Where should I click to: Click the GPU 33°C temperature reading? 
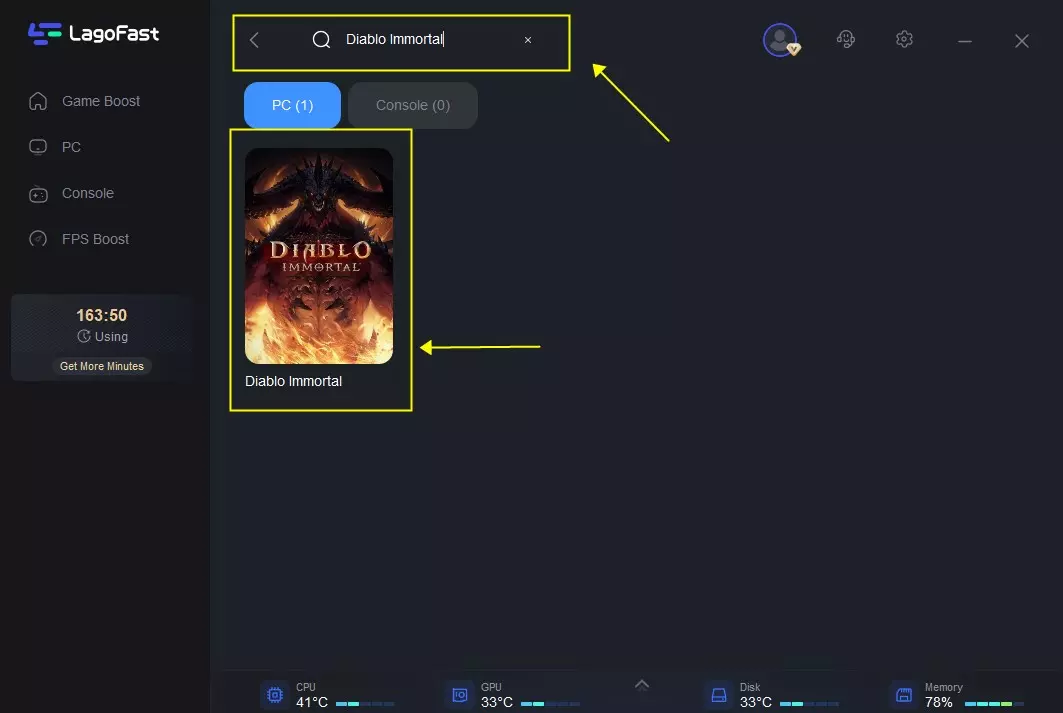(497, 702)
